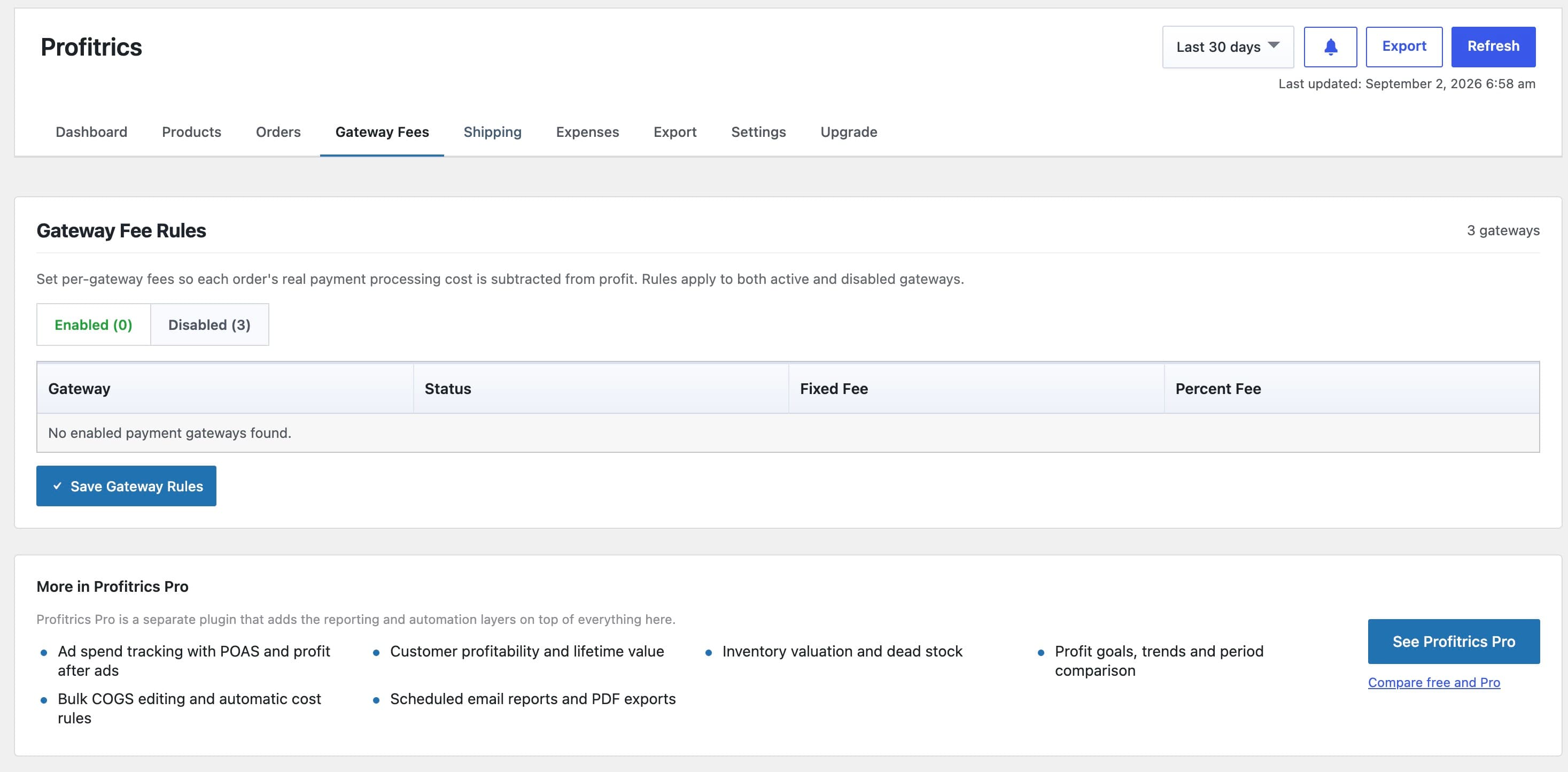
Task: Open the Products tab
Action: pyautogui.click(x=192, y=132)
